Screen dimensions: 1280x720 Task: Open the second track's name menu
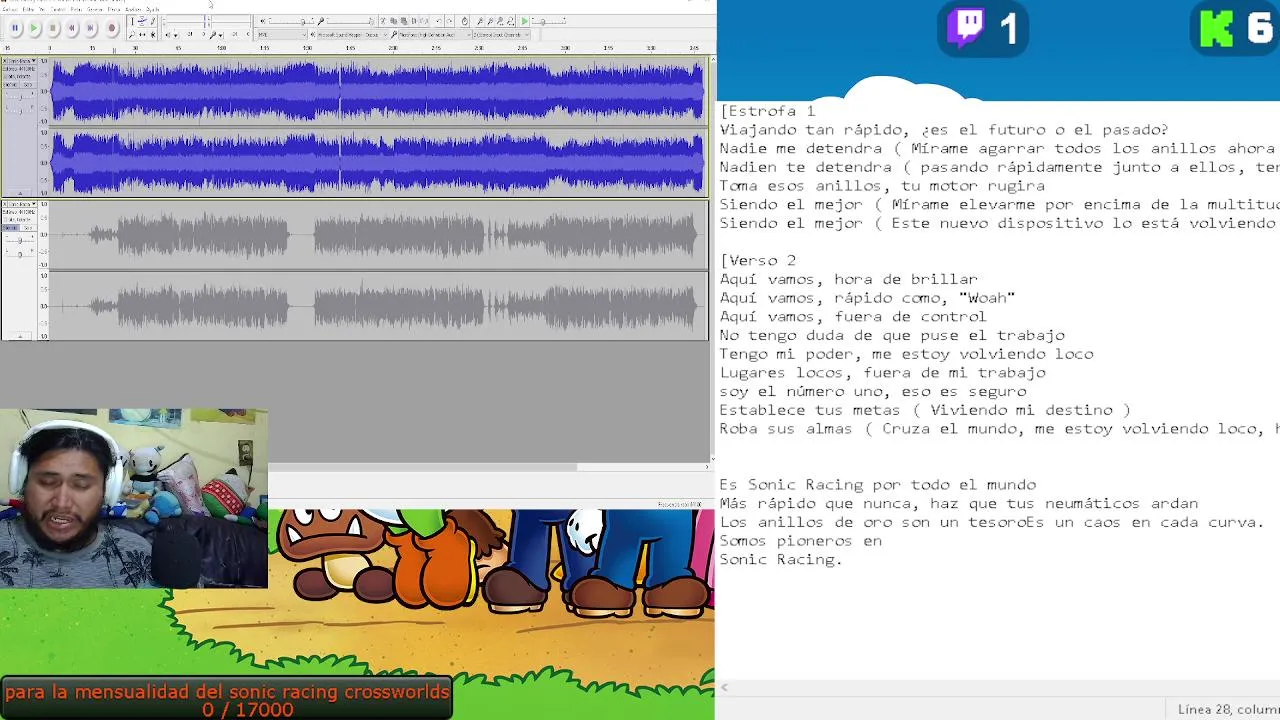(22, 204)
